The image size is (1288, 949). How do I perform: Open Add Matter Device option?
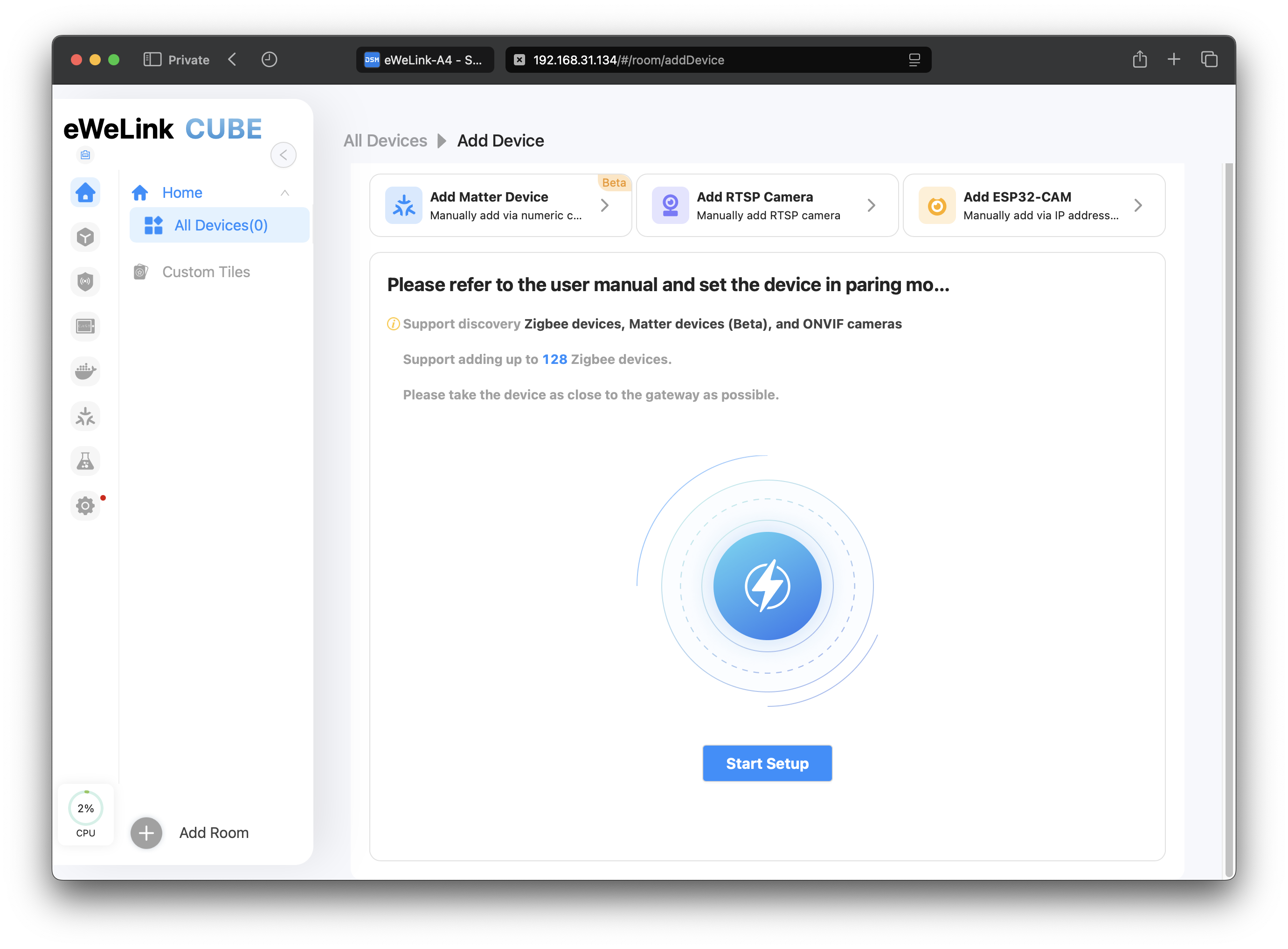[500, 205]
